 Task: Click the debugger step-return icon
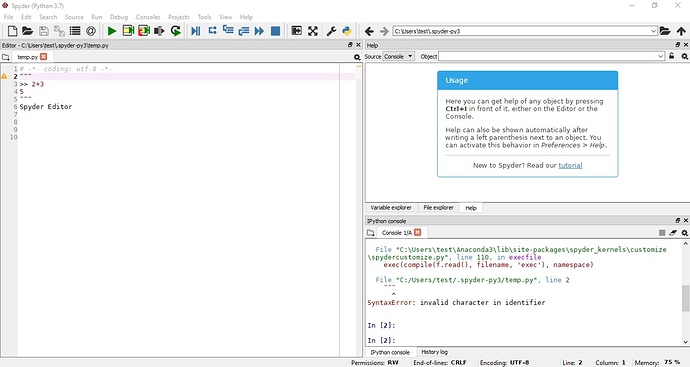244,31
